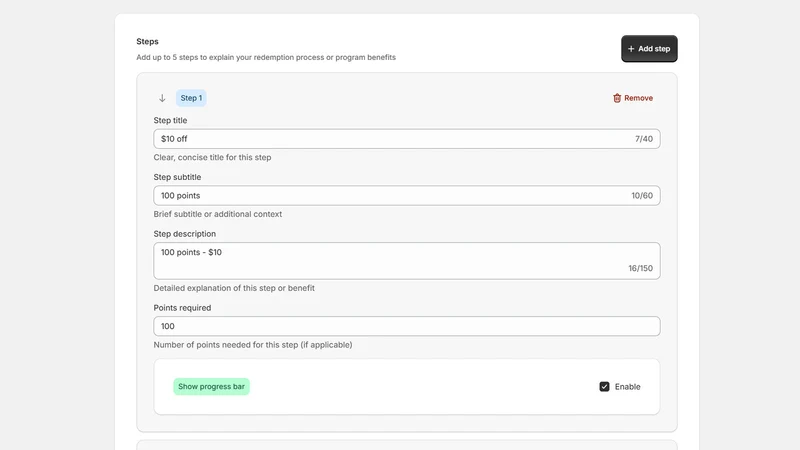Click the Step 1 badge
The height and width of the screenshot is (450, 800).
(191, 98)
